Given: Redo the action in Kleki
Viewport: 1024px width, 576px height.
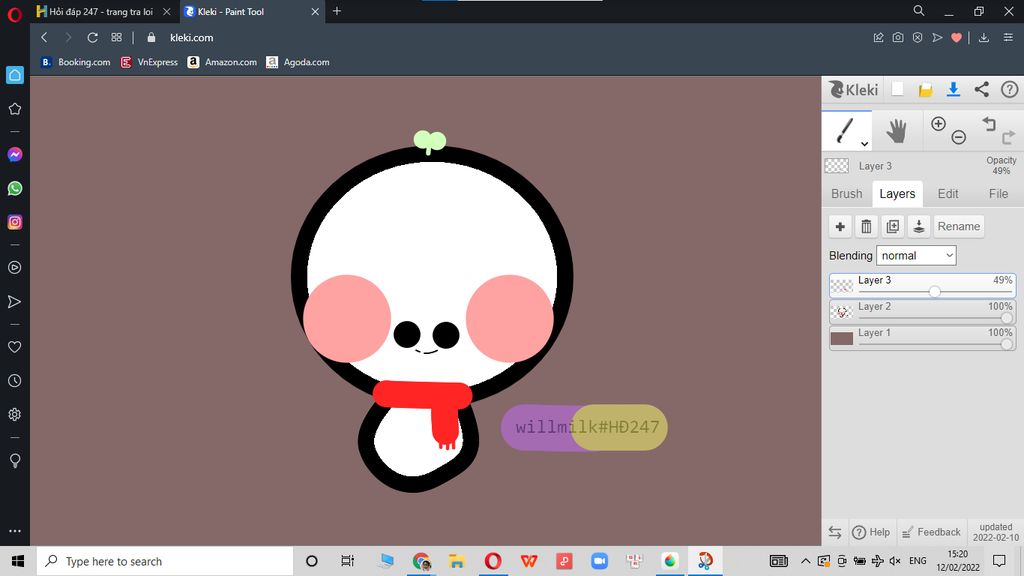Looking at the screenshot, I should pos(1008,137).
